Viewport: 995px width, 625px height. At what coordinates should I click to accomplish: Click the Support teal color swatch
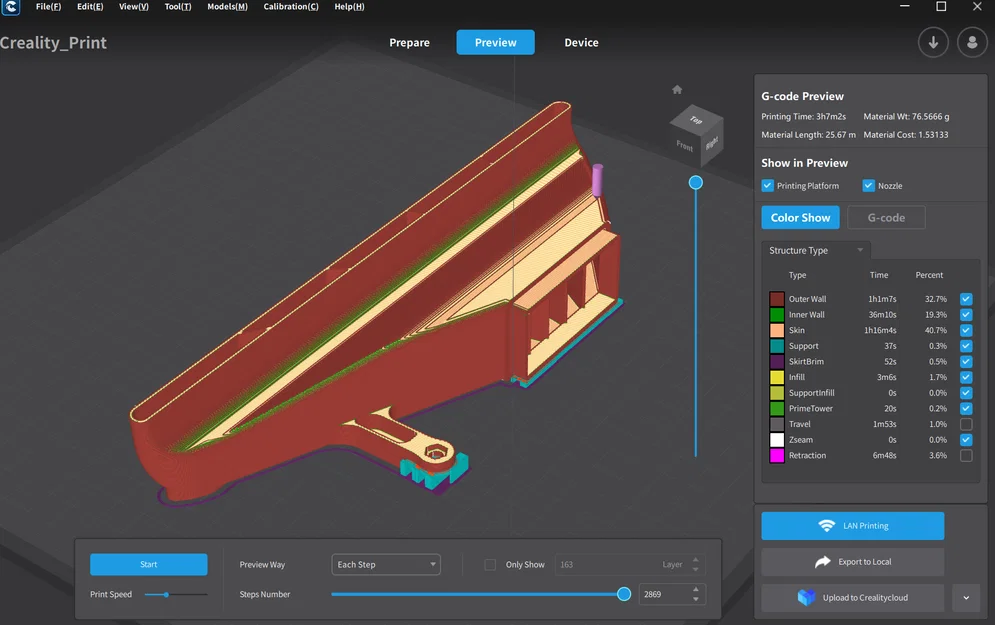pyautogui.click(x=777, y=346)
